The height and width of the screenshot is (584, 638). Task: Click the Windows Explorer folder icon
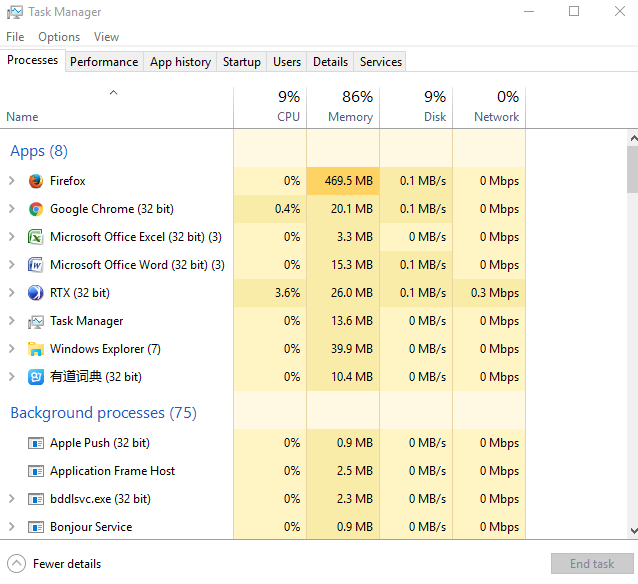[x=36, y=349]
